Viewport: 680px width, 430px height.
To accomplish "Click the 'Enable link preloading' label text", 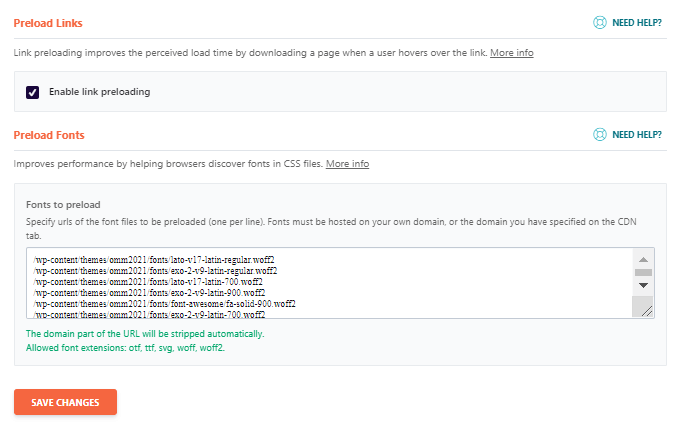I will coord(99,92).
